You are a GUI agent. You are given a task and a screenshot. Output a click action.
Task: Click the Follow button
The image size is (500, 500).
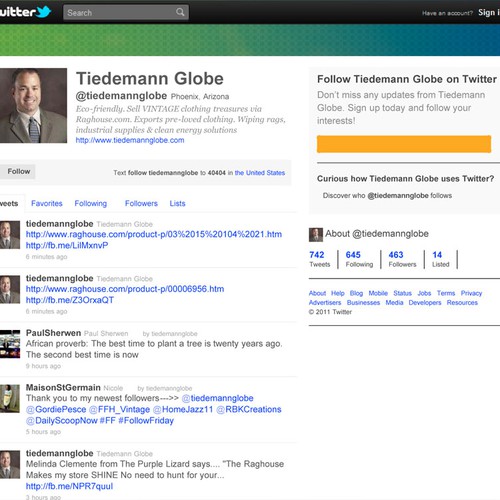point(18,171)
